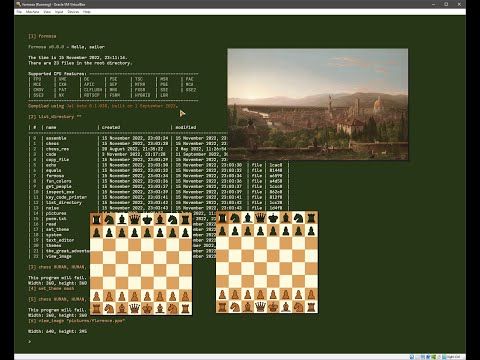
Task: Select the black queen on the left chess board
Action: [x=135, y=219]
